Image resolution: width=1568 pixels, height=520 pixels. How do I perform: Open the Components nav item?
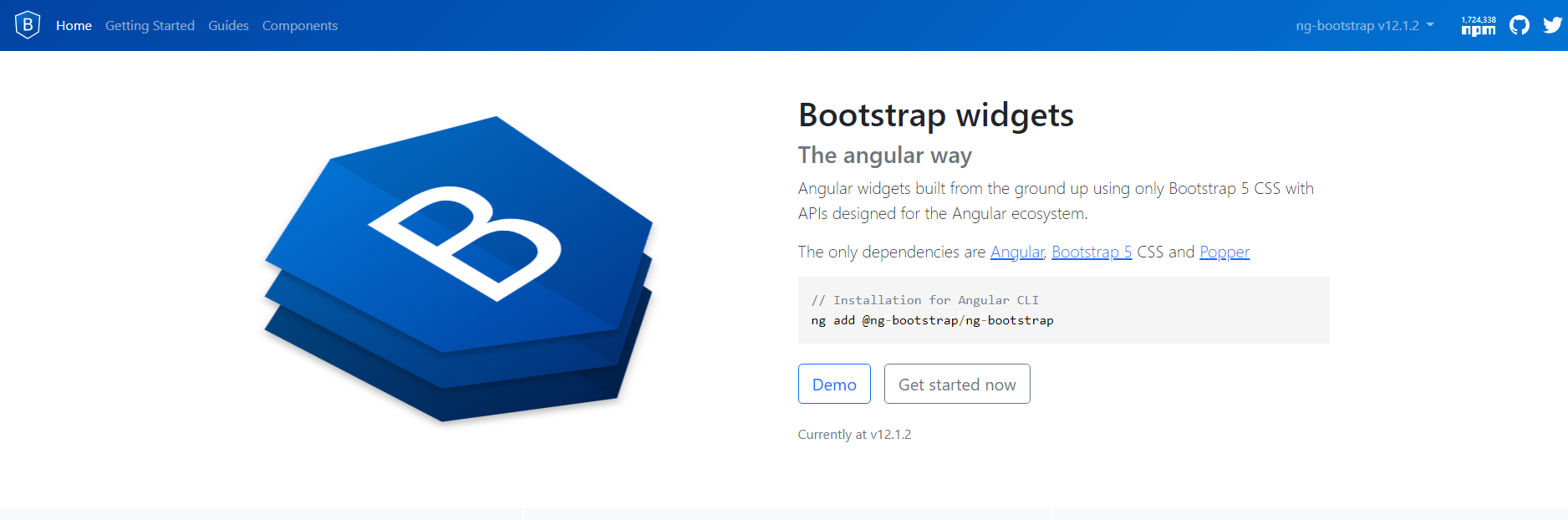pyautogui.click(x=300, y=25)
